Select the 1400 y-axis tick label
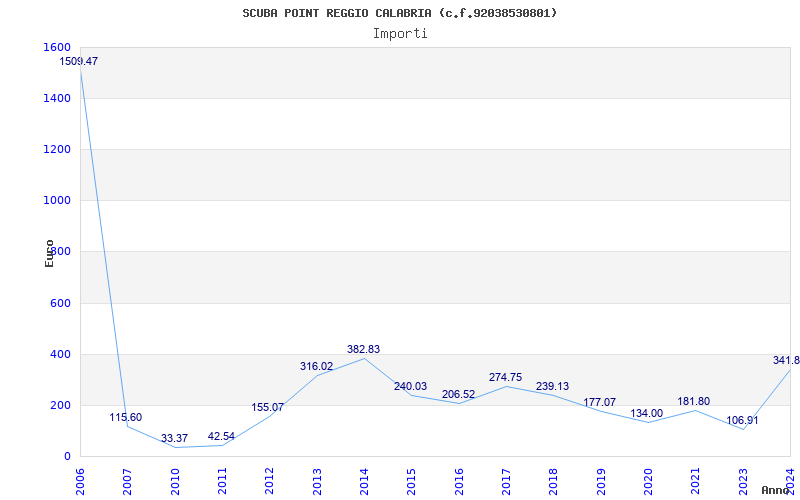Image resolution: width=800 pixels, height=500 pixels. (x=57, y=98)
